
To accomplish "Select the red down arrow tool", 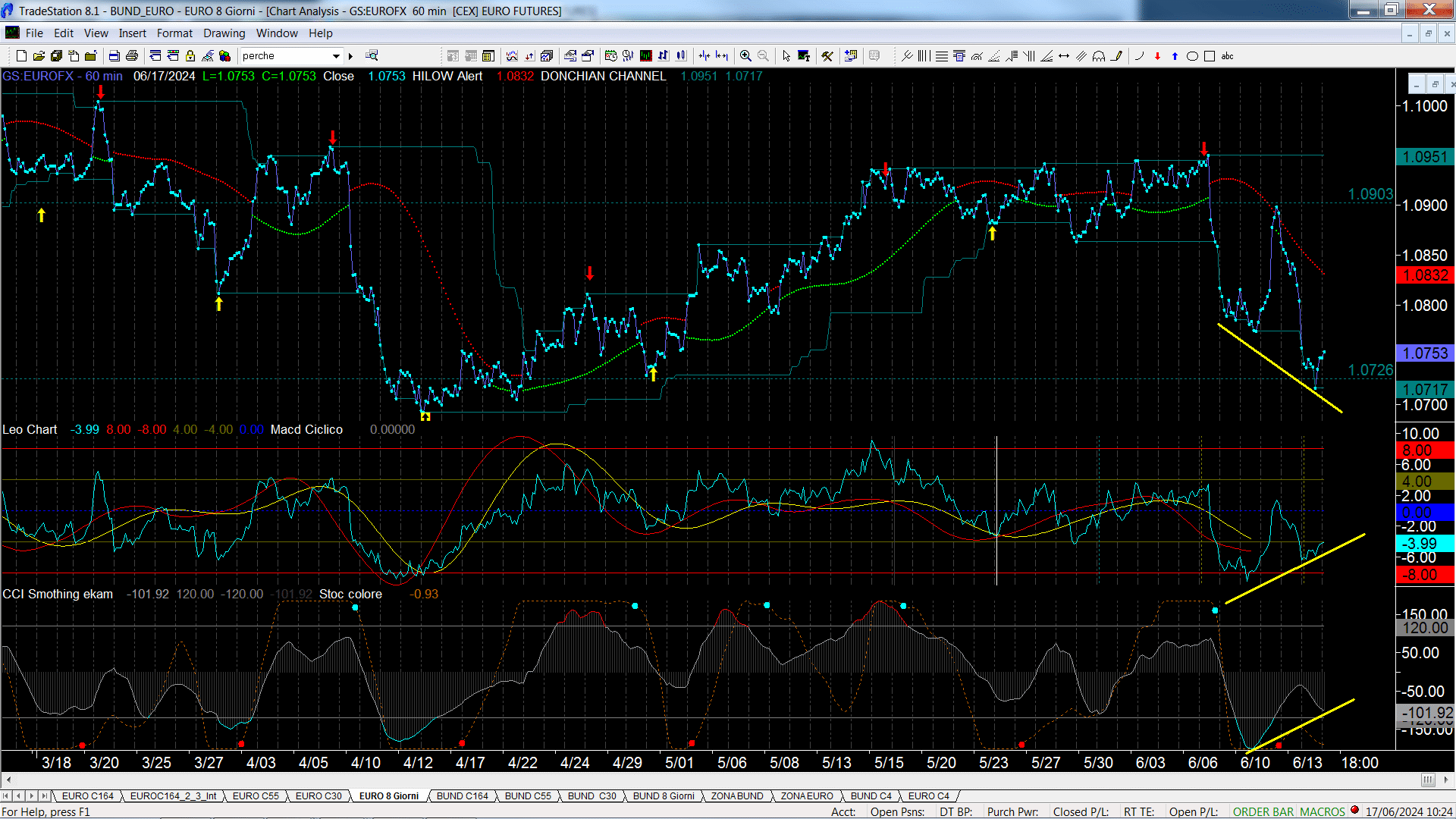I will tap(1157, 56).
